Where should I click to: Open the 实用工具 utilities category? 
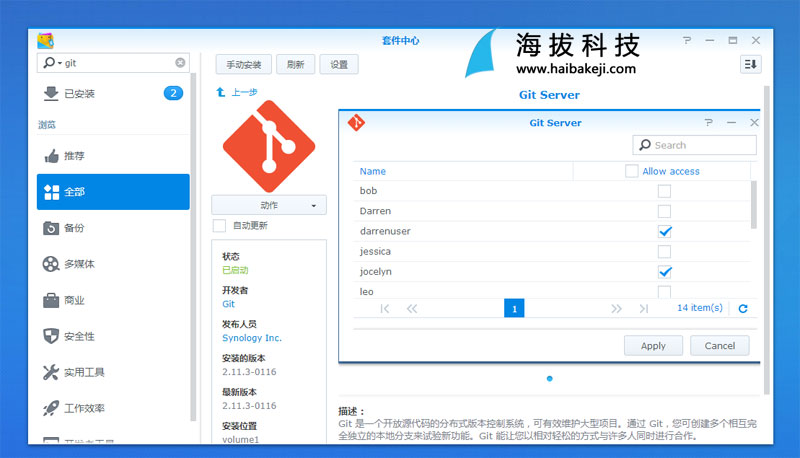(x=113, y=372)
